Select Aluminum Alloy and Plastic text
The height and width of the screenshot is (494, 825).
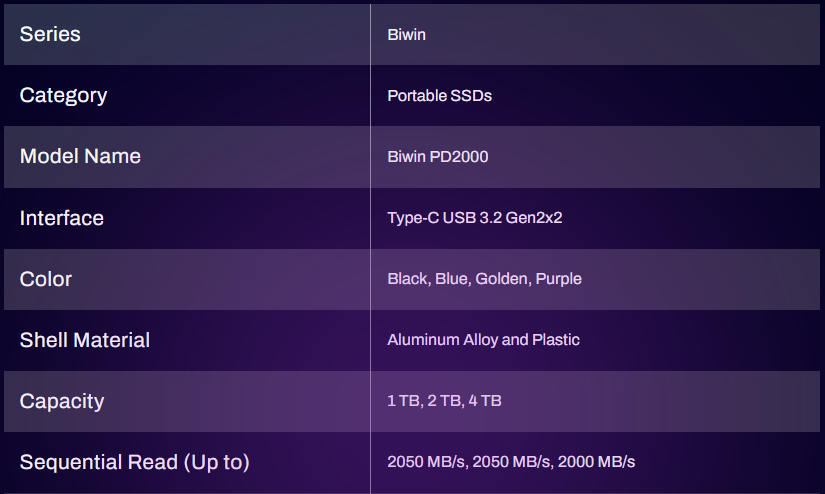point(483,340)
